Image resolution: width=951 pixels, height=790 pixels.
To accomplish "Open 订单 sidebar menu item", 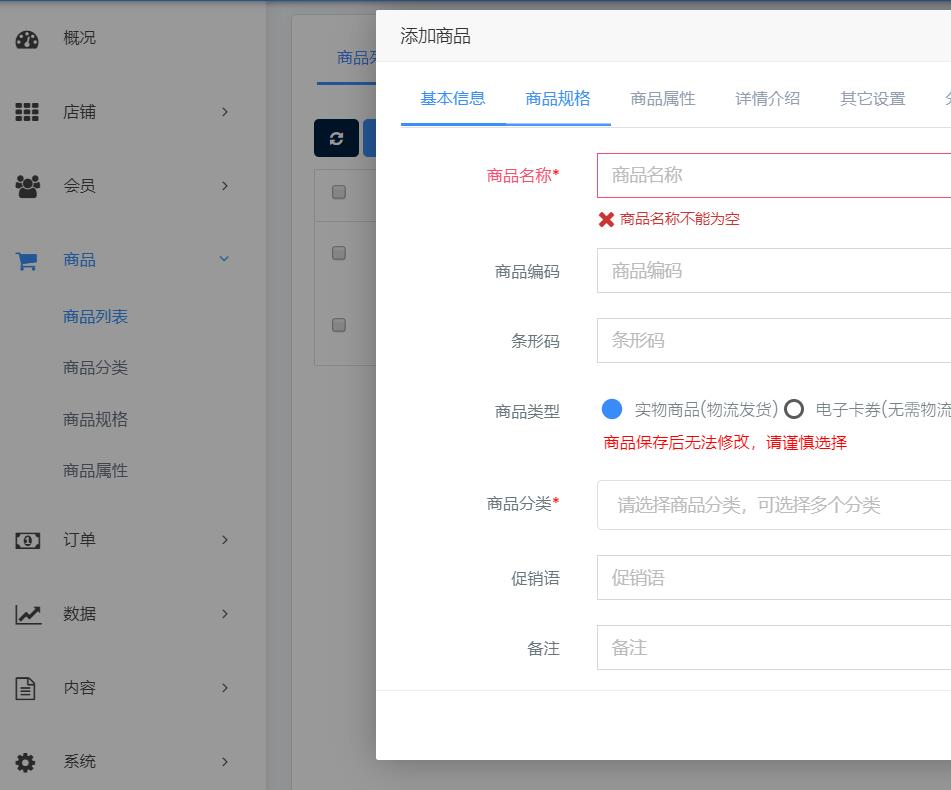I will pos(79,540).
